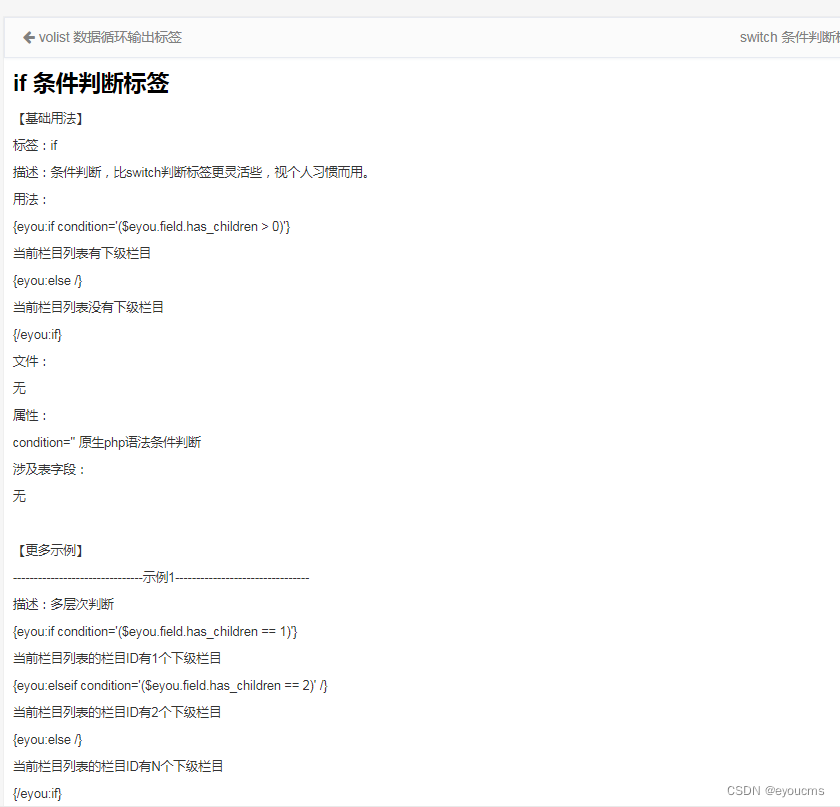
Task: Select the 文件：无 text line
Action: [29, 361]
